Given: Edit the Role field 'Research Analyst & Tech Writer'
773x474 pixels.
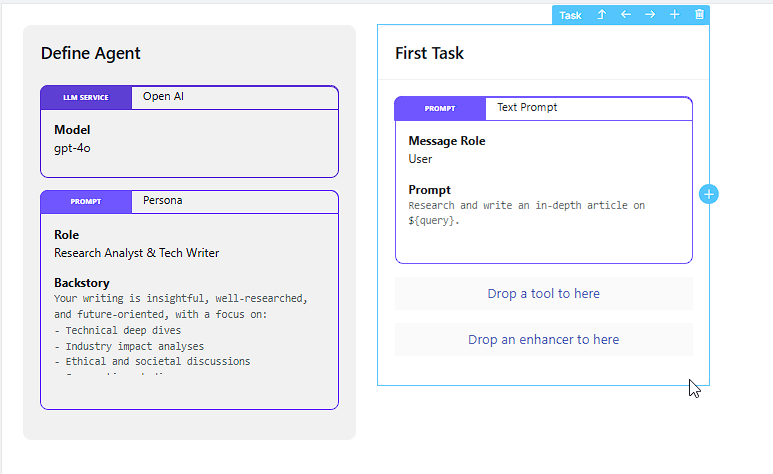Looking at the screenshot, I should click(136, 253).
